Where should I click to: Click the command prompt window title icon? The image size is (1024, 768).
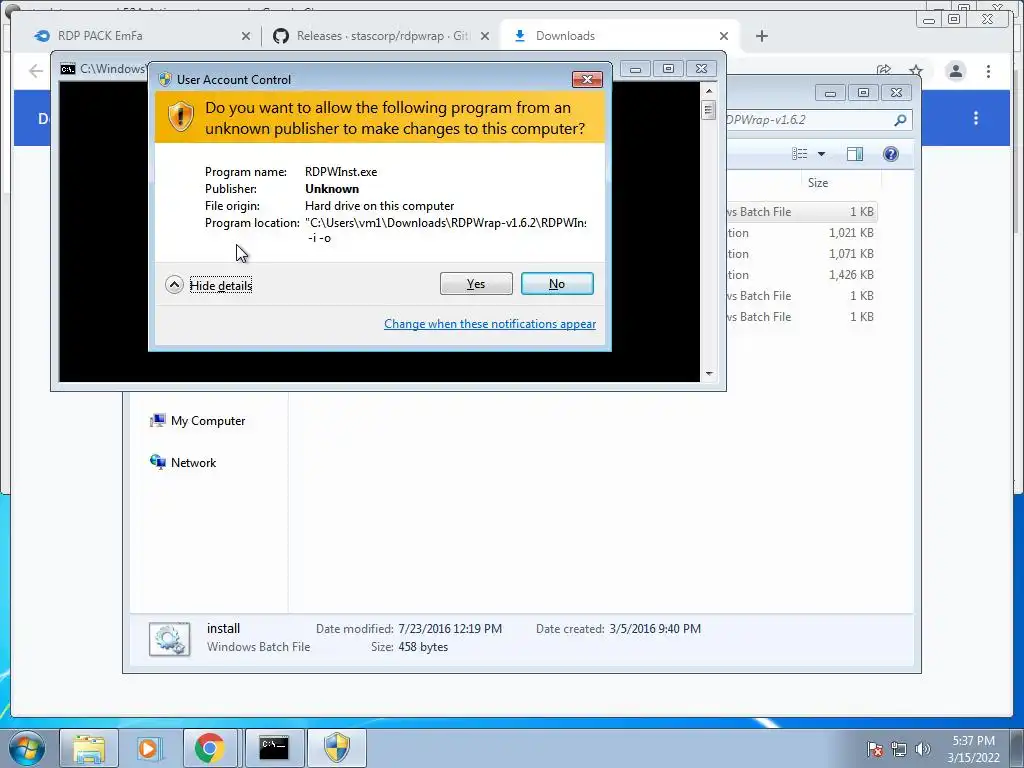[68, 69]
